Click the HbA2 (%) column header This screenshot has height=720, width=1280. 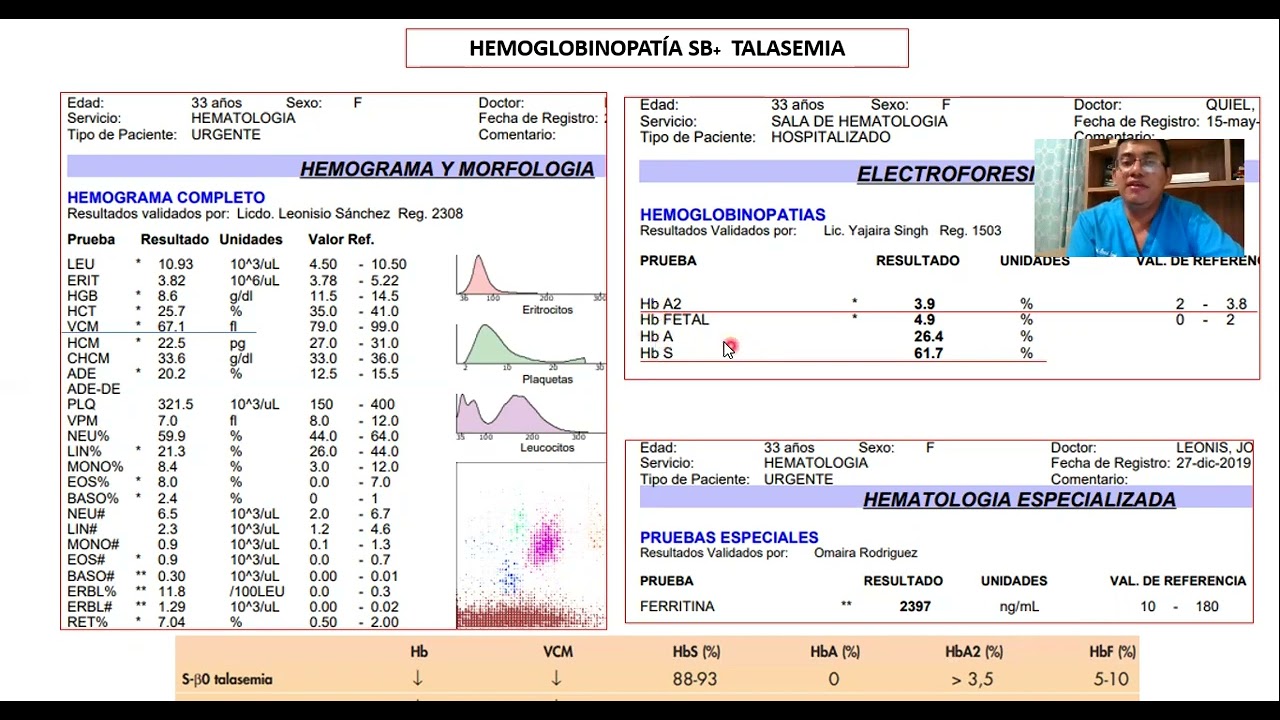pos(974,652)
